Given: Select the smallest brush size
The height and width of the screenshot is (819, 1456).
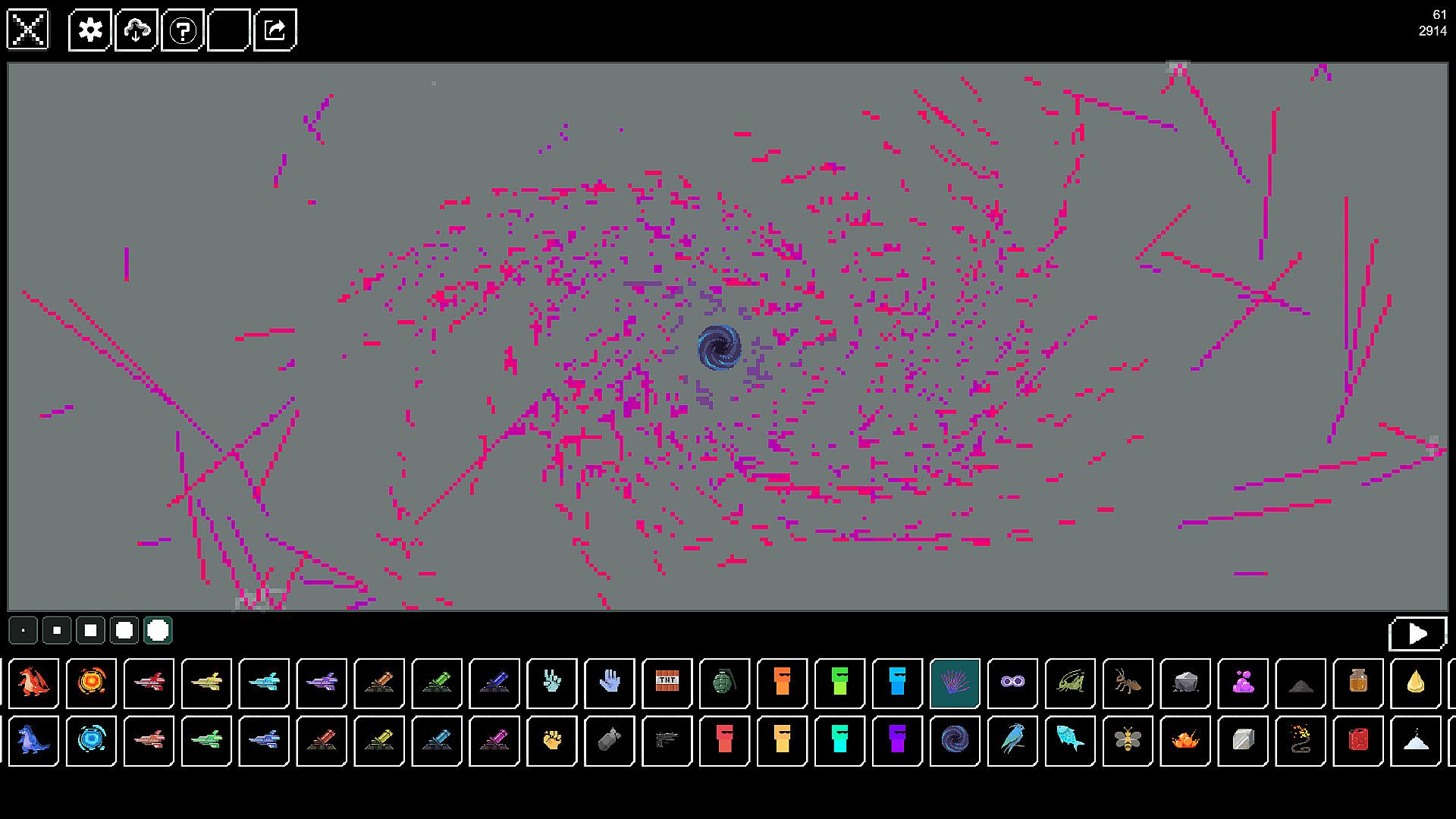Looking at the screenshot, I should click(x=24, y=630).
